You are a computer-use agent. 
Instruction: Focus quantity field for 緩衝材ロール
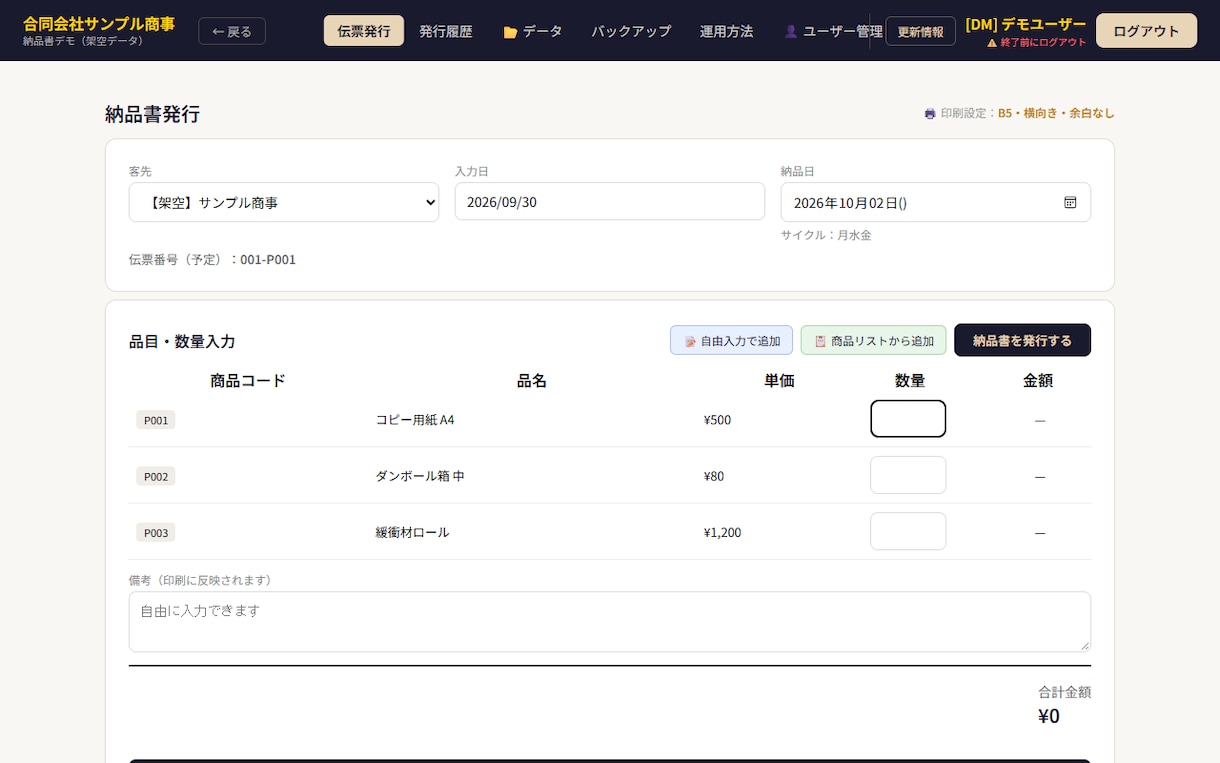tap(908, 531)
